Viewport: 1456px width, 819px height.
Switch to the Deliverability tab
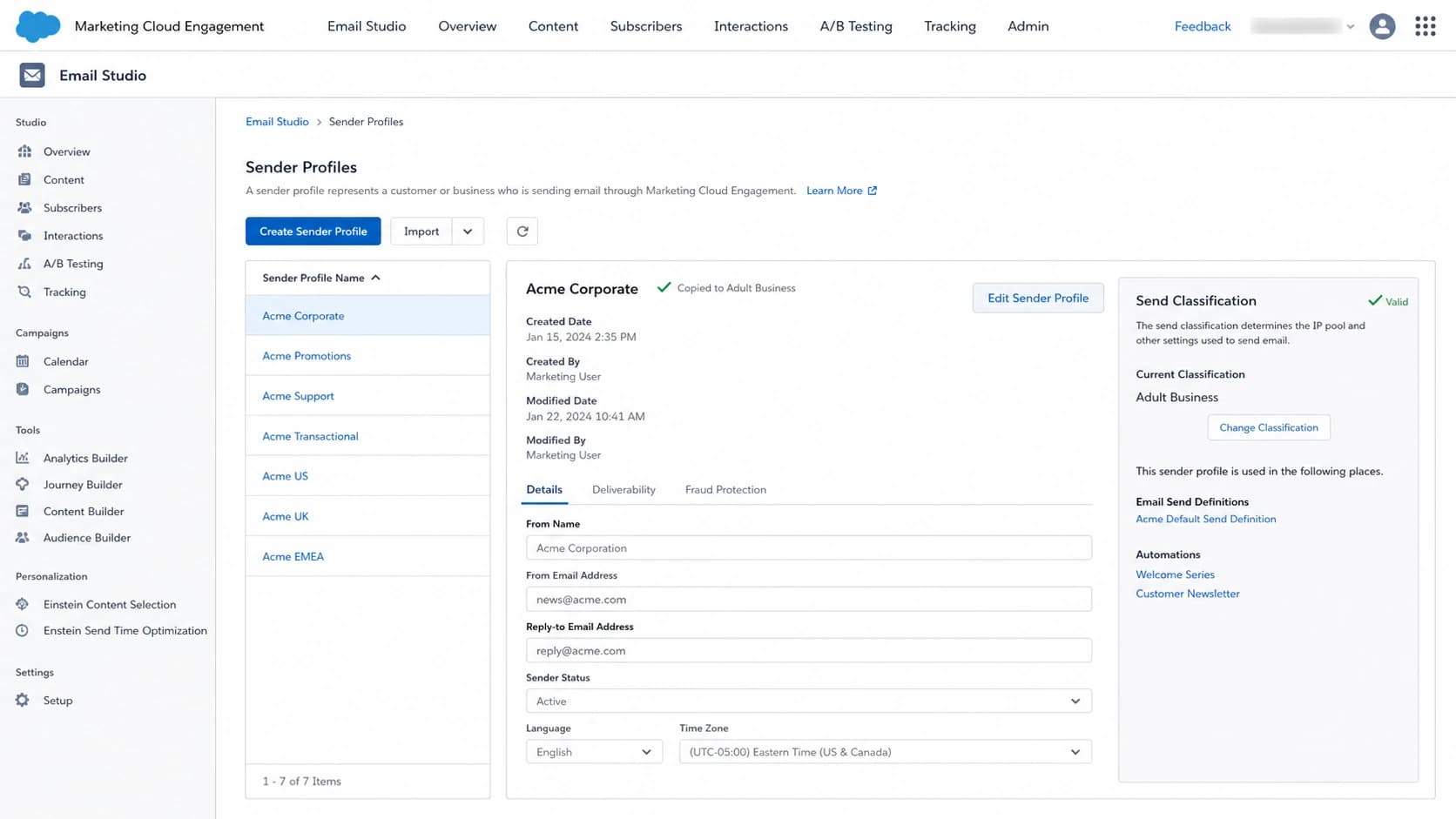pyautogui.click(x=624, y=490)
